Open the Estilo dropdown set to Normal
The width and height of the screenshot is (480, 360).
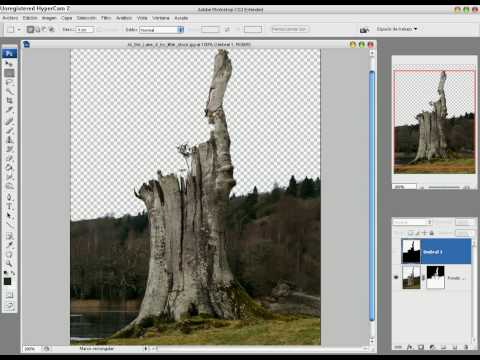tap(161, 30)
